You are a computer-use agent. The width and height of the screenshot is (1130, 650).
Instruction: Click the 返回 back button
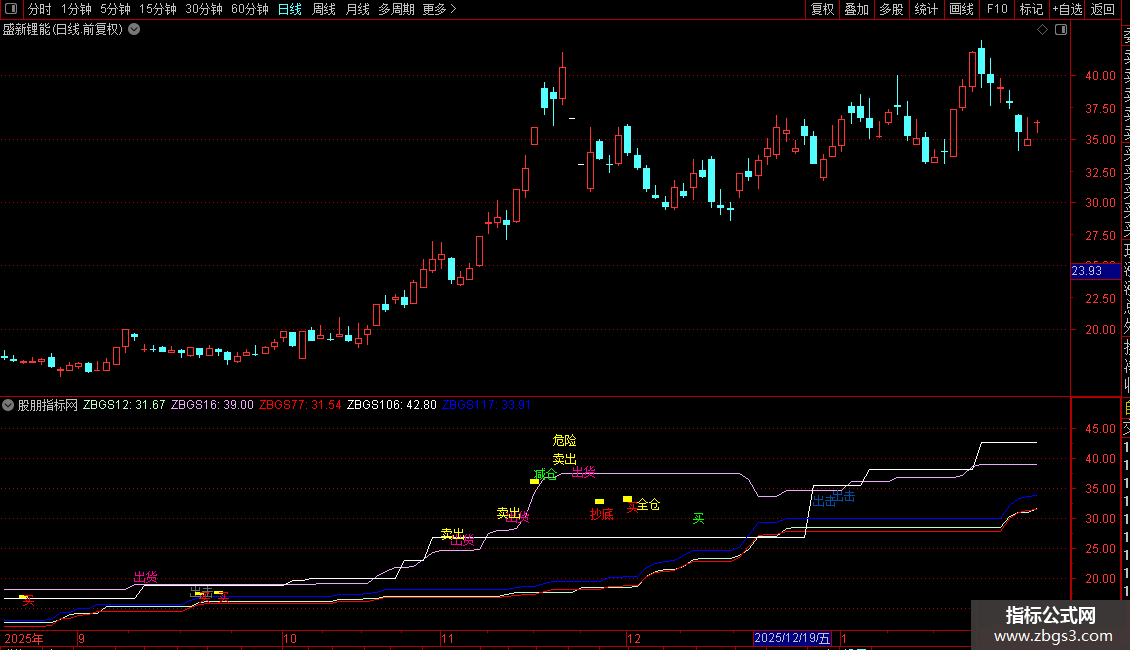click(x=1103, y=9)
